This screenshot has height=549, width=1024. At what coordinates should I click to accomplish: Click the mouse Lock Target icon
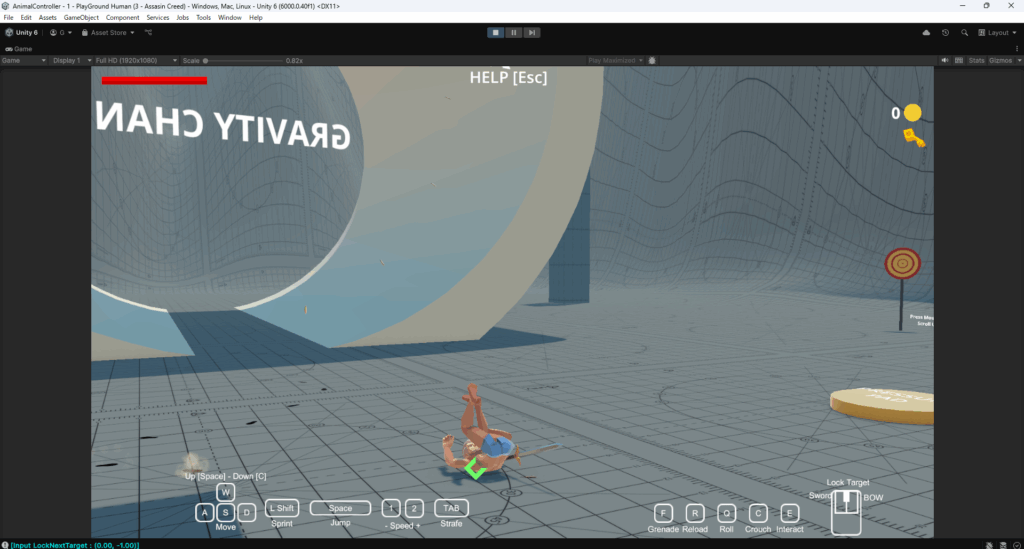(846, 512)
